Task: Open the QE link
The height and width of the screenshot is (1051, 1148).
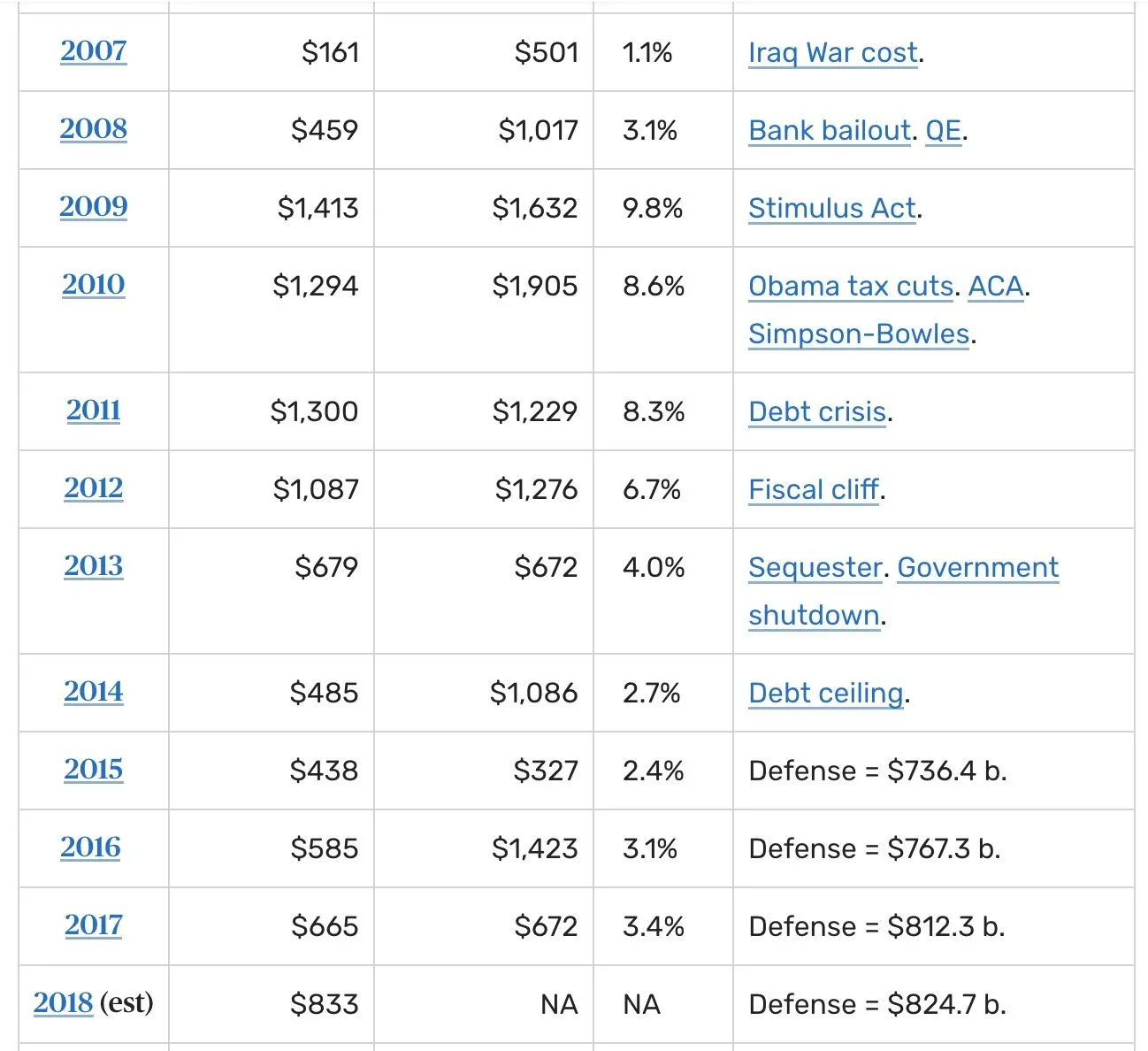Action: coord(943,131)
